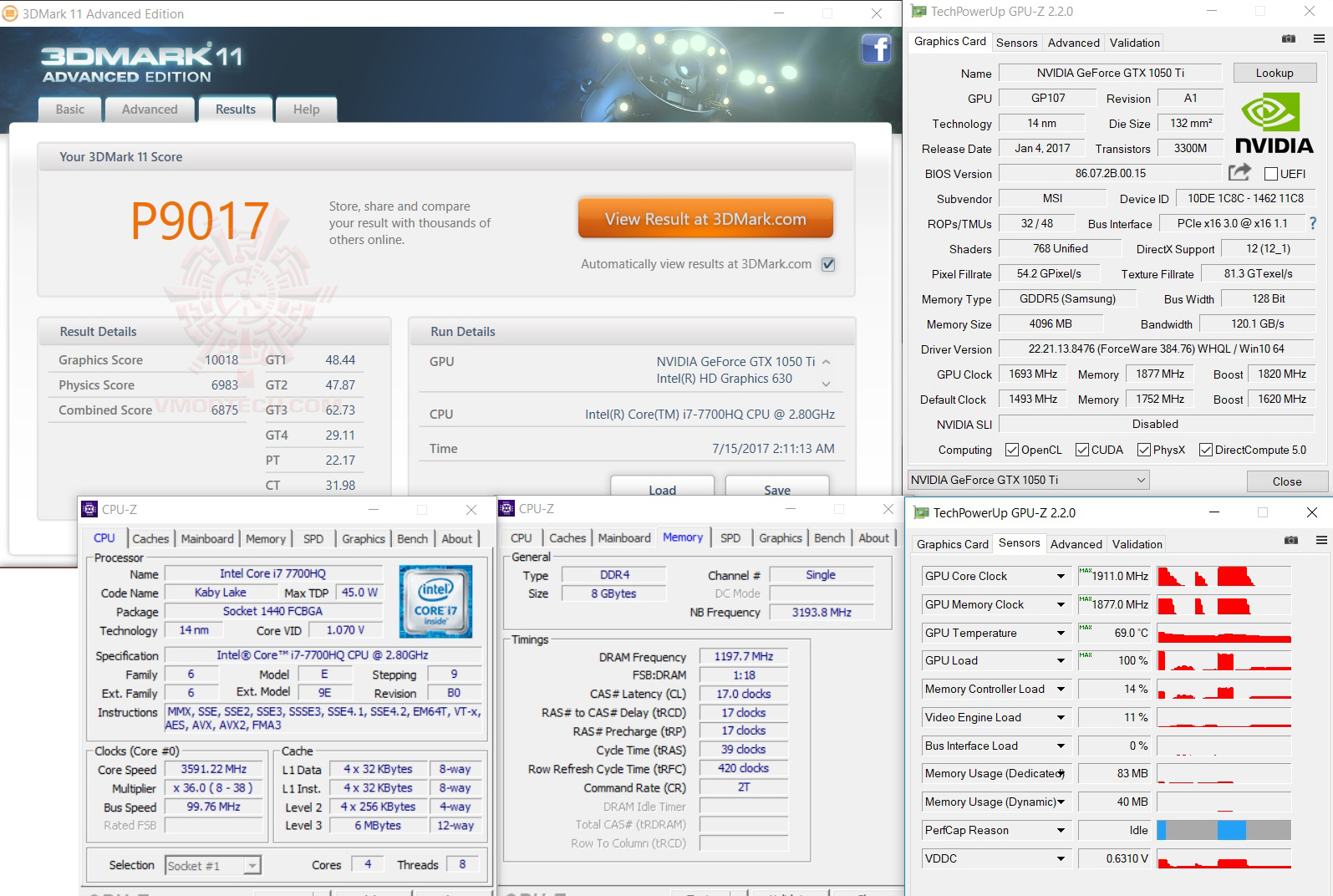
Task: Open the Bench tab in the CPU-Z window showing the Memory tab
Action: coord(829,538)
